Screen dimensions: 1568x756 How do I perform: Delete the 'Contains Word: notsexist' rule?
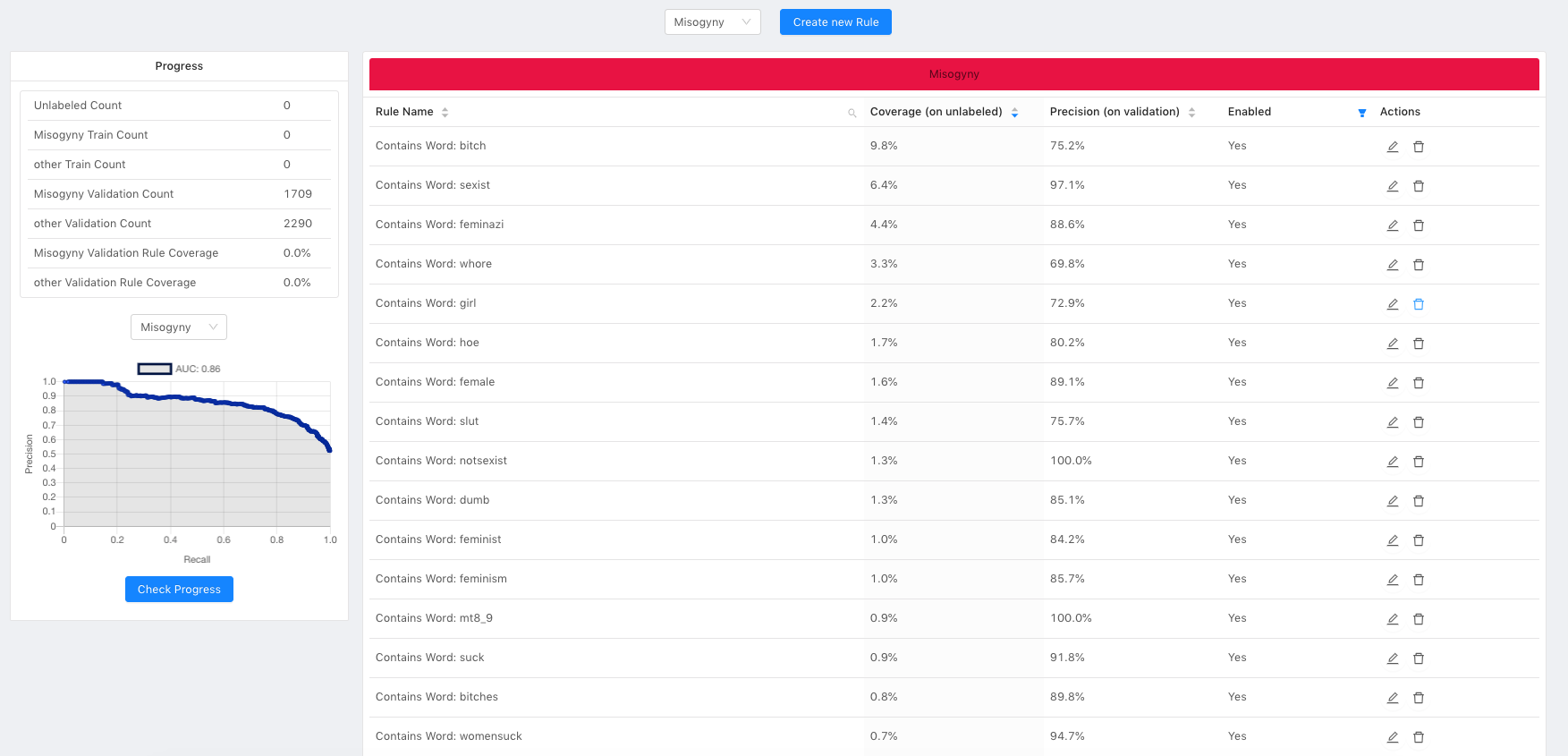(1419, 462)
